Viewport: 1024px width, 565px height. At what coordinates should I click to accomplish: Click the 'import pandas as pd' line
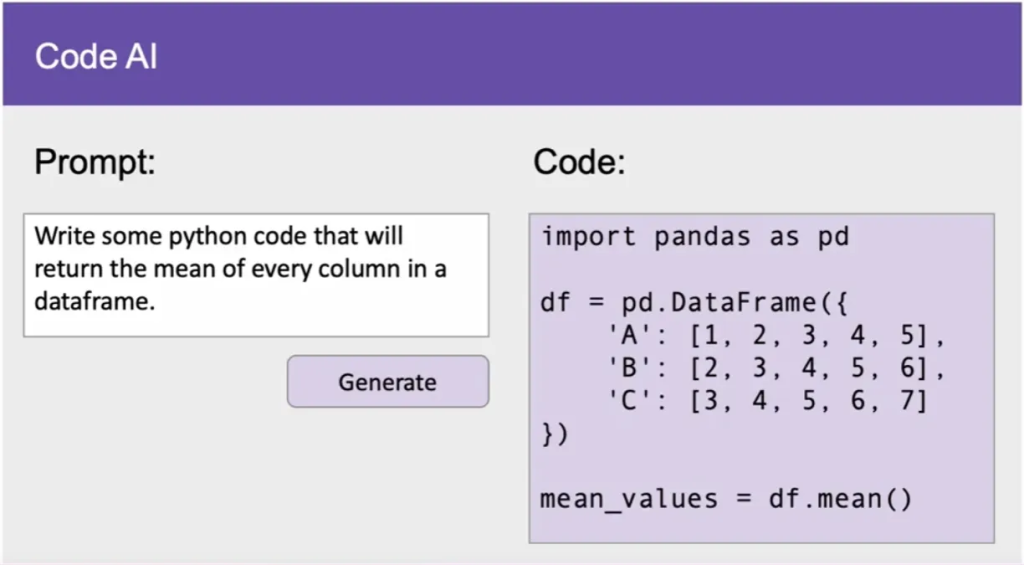click(x=694, y=237)
